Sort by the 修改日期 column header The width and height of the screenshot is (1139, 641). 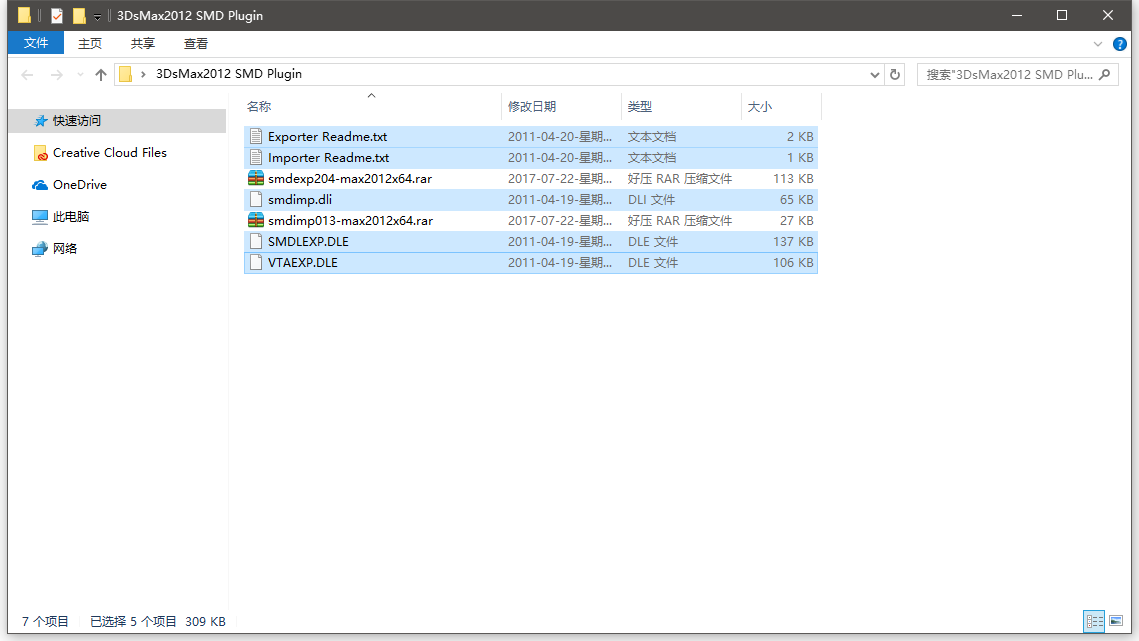point(562,107)
